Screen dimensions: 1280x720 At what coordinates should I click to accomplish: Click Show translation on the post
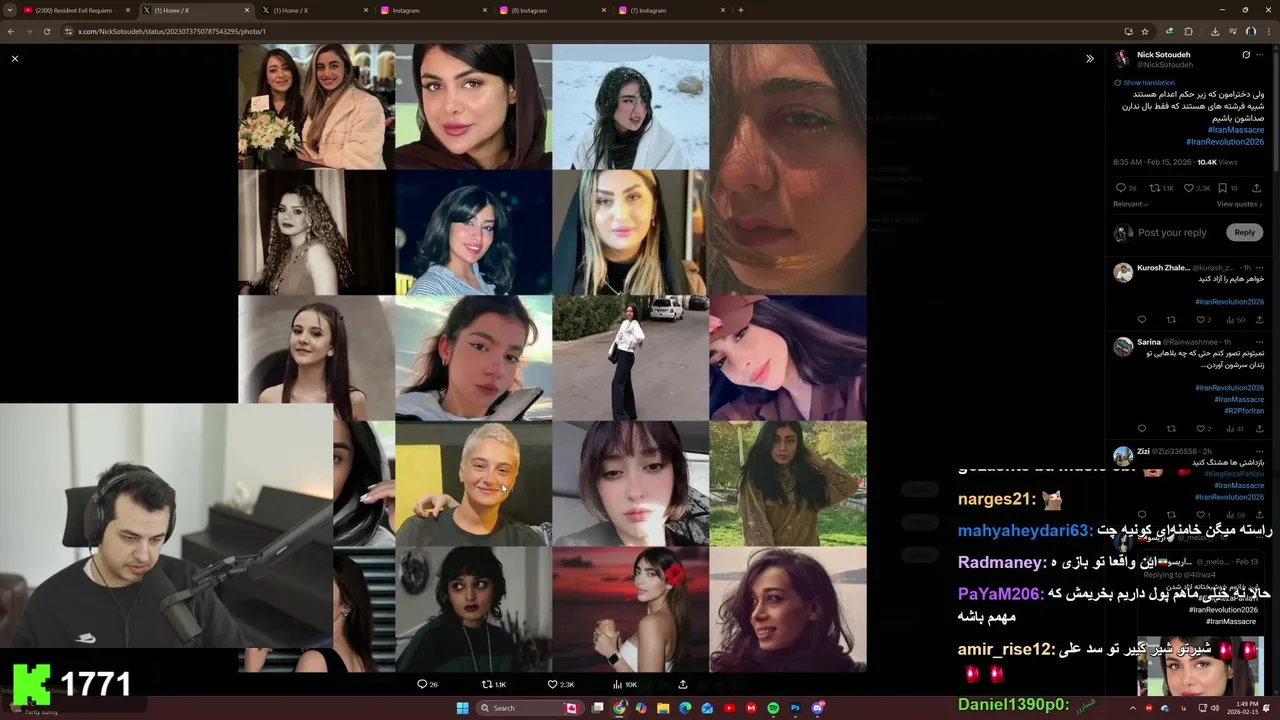click(1148, 83)
